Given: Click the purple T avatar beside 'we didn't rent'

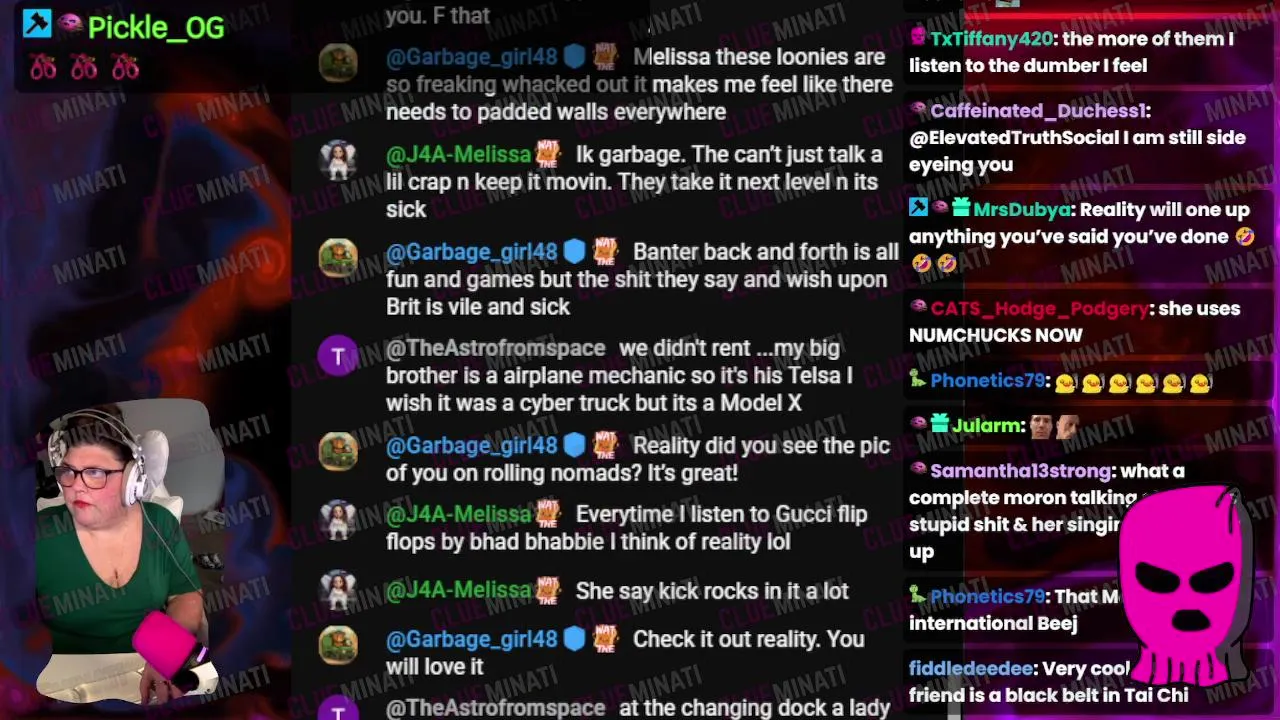Looking at the screenshot, I should point(338,358).
